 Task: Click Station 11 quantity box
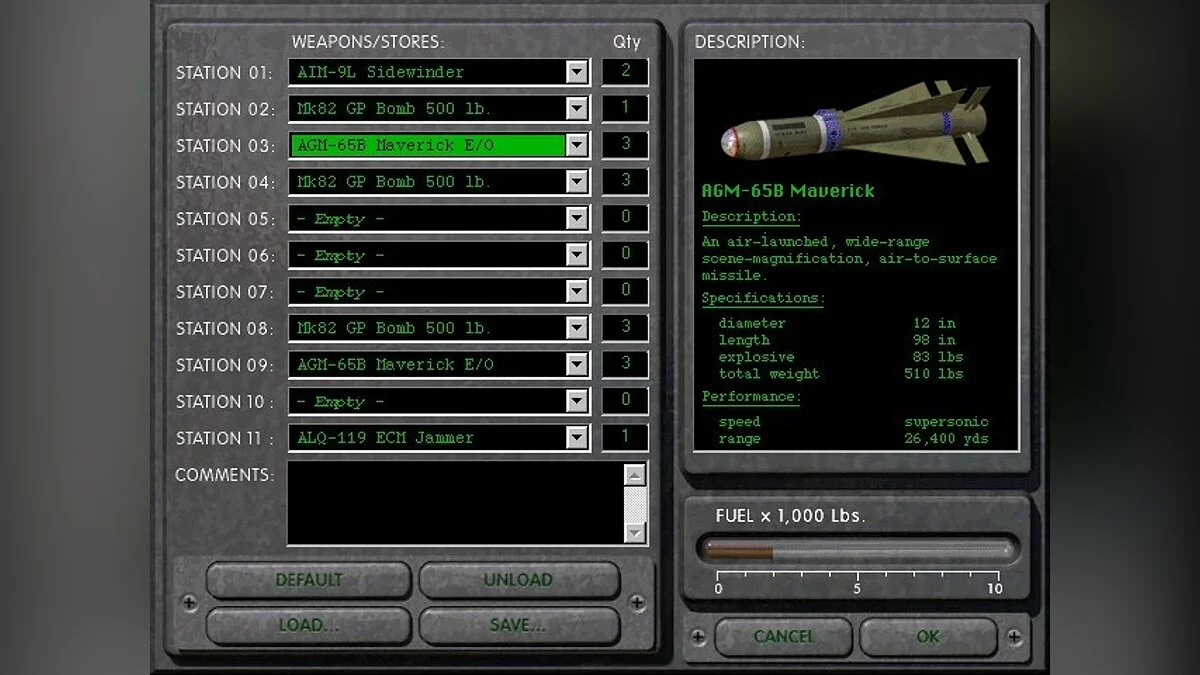(x=625, y=437)
